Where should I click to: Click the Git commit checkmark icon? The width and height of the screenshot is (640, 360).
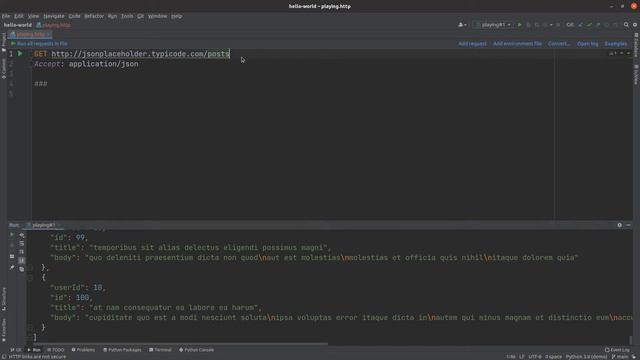589,25
